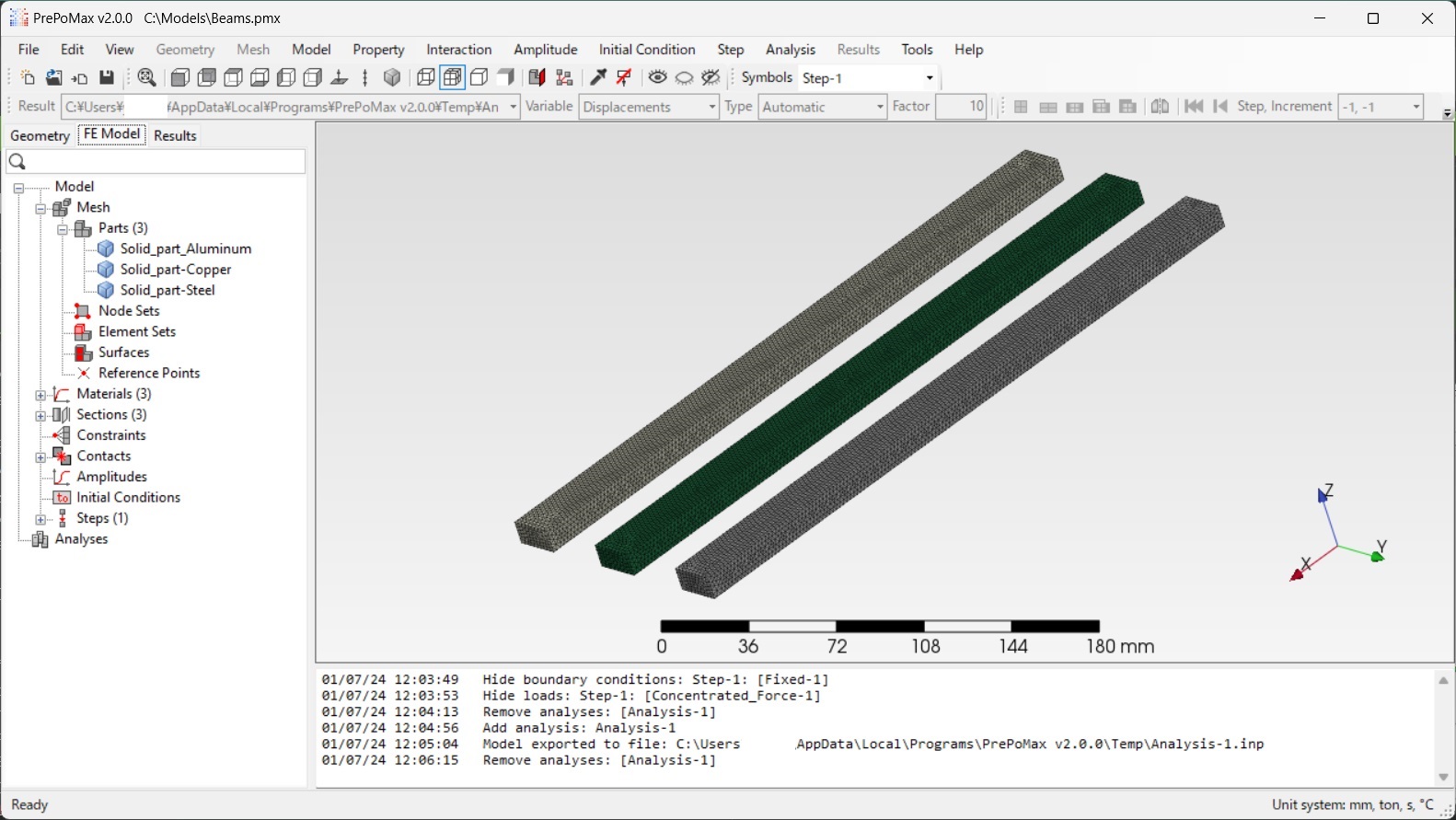Image resolution: width=1456 pixels, height=820 pixels.
Task: Activate the Query tool icon
Action: (598, 78)
